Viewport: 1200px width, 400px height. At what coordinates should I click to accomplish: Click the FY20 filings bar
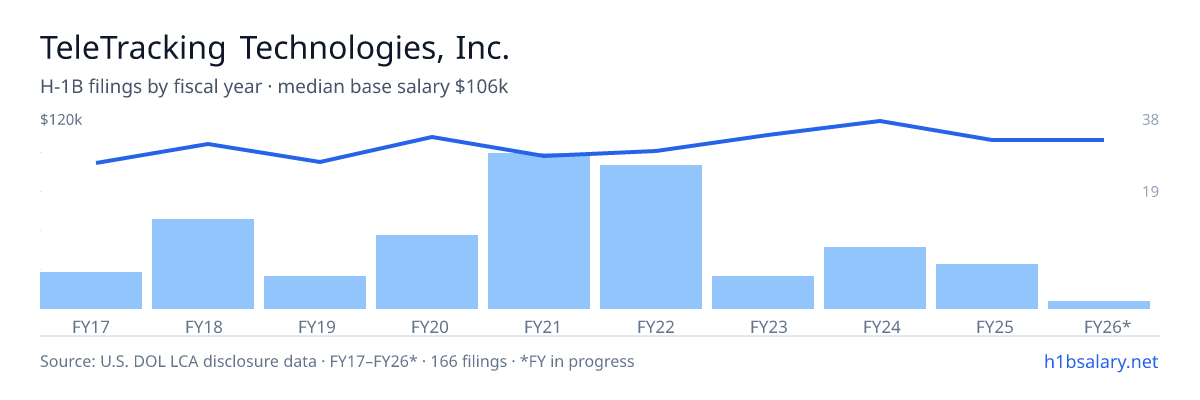coord(427,272)
